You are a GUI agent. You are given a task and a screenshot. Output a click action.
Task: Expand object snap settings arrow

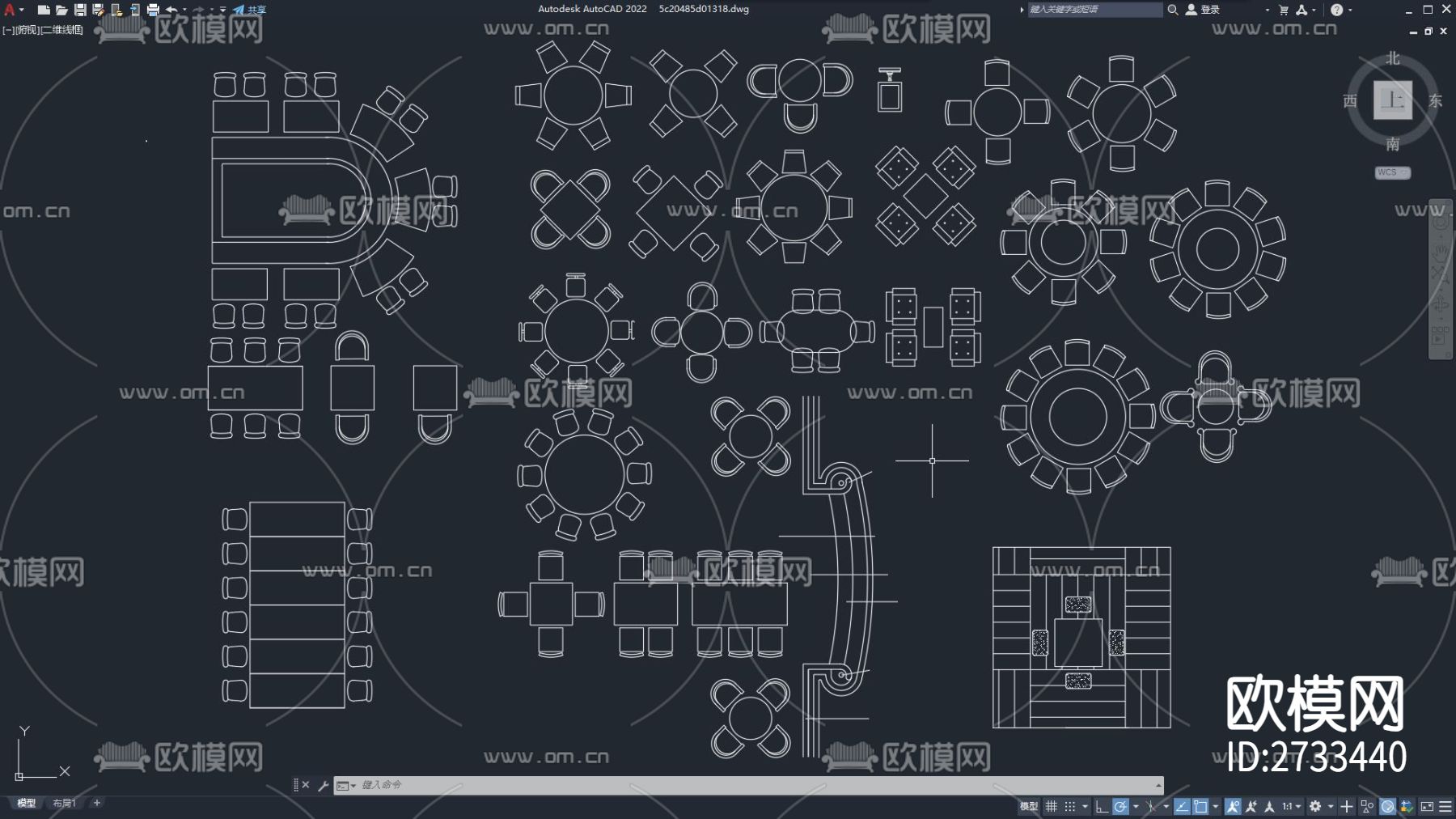(x=1215, y=806)
